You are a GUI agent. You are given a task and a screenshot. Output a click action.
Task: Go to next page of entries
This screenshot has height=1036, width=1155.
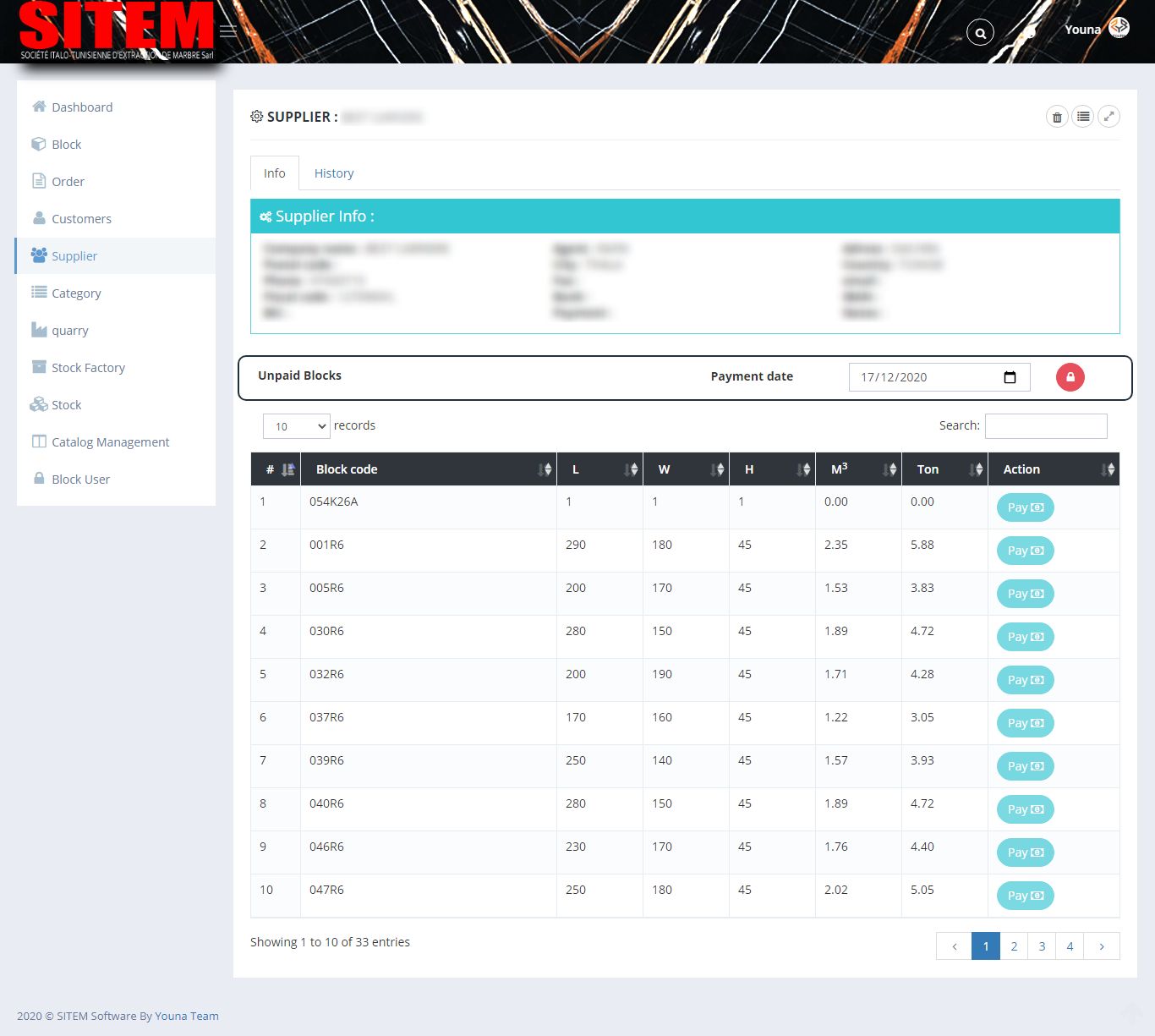[x=1101, y=946]
